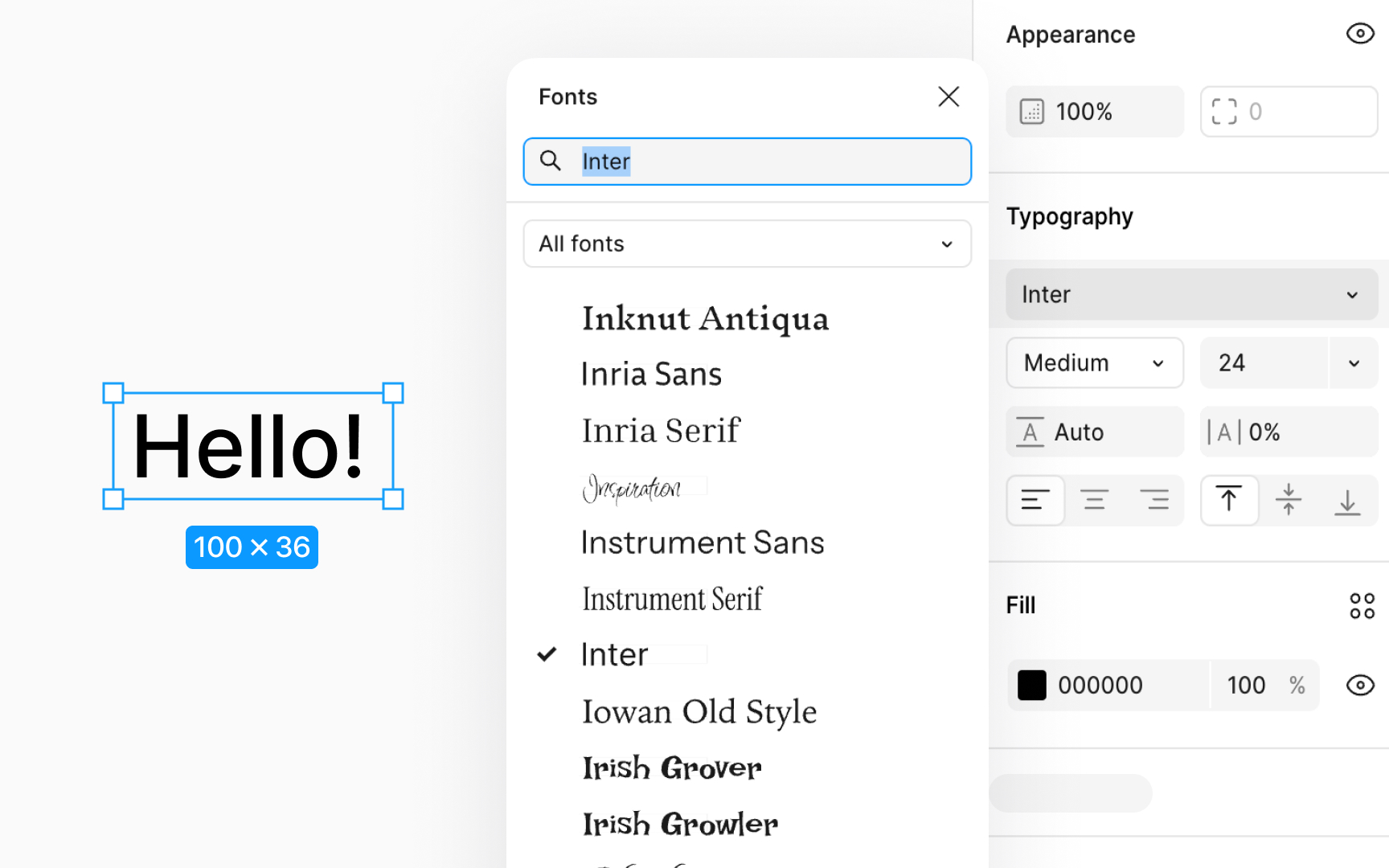The width and height of the screenshot is (1389, 868).
Task: Align text center in Typography panel
Action: (1095, 500)
